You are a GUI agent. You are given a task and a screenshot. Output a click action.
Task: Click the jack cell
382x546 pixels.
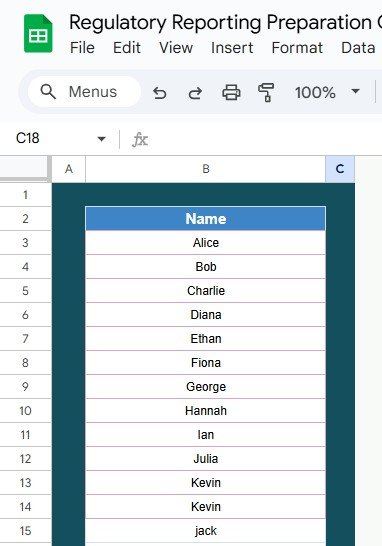pos(205,531)
